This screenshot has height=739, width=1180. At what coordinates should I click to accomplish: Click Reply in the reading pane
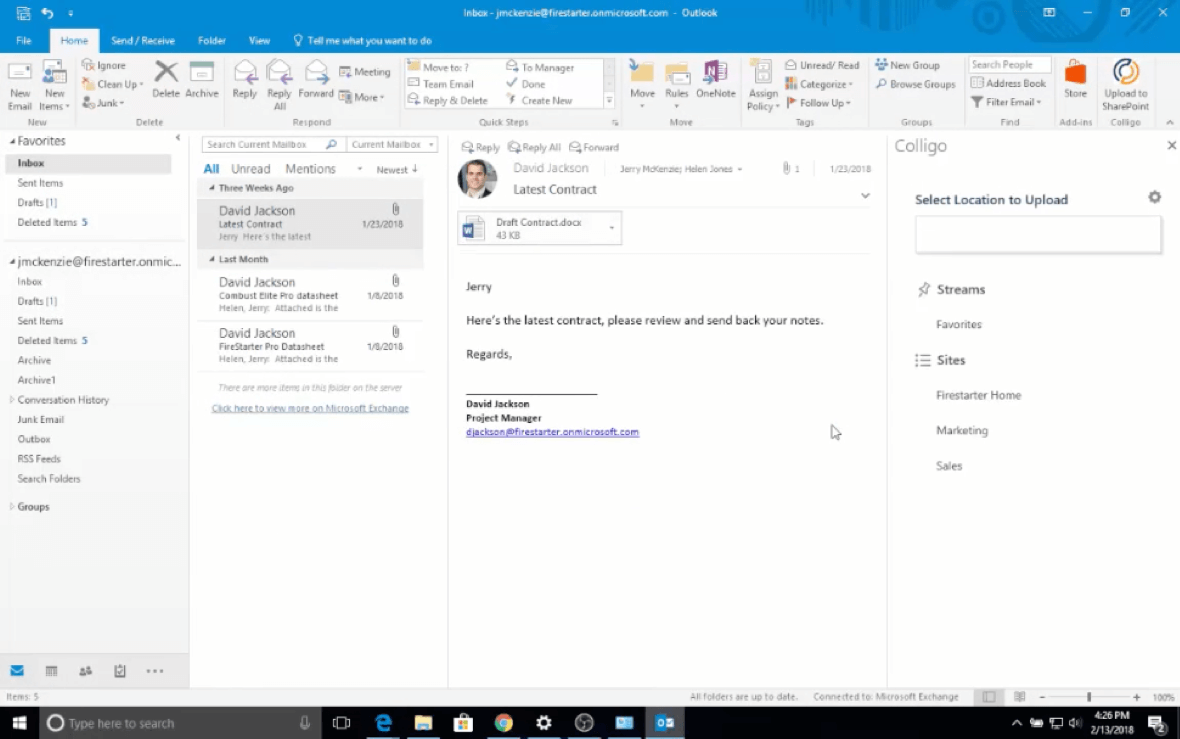coord(480,147)
